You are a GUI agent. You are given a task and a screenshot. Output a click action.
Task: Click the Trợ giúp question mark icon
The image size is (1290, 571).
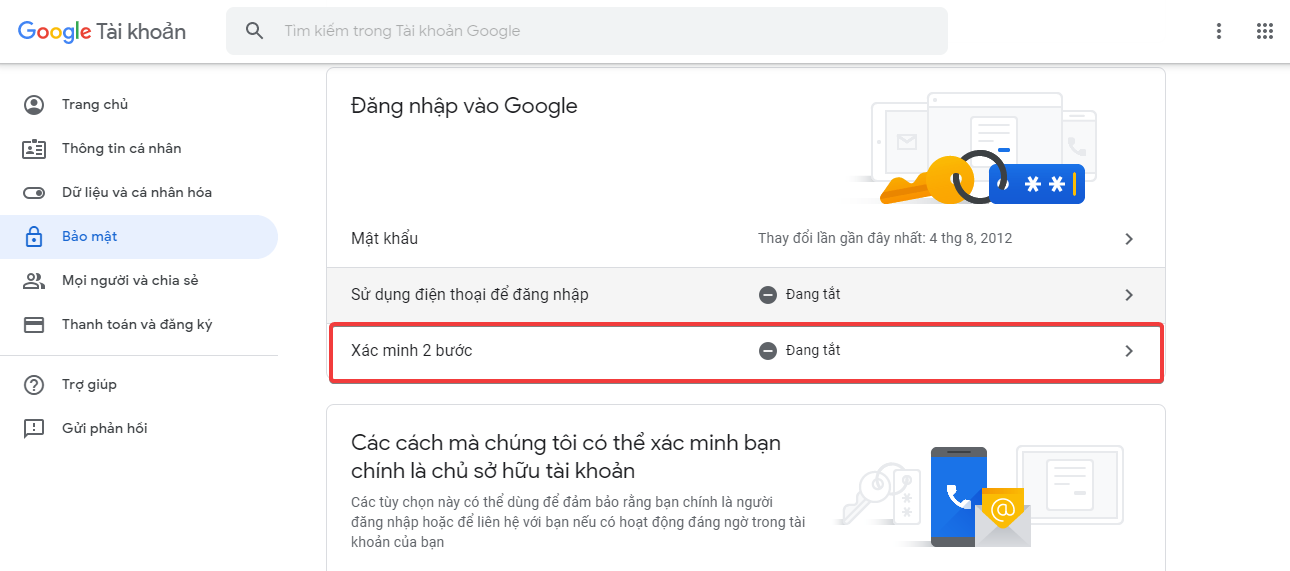click(x=34, y=385)
